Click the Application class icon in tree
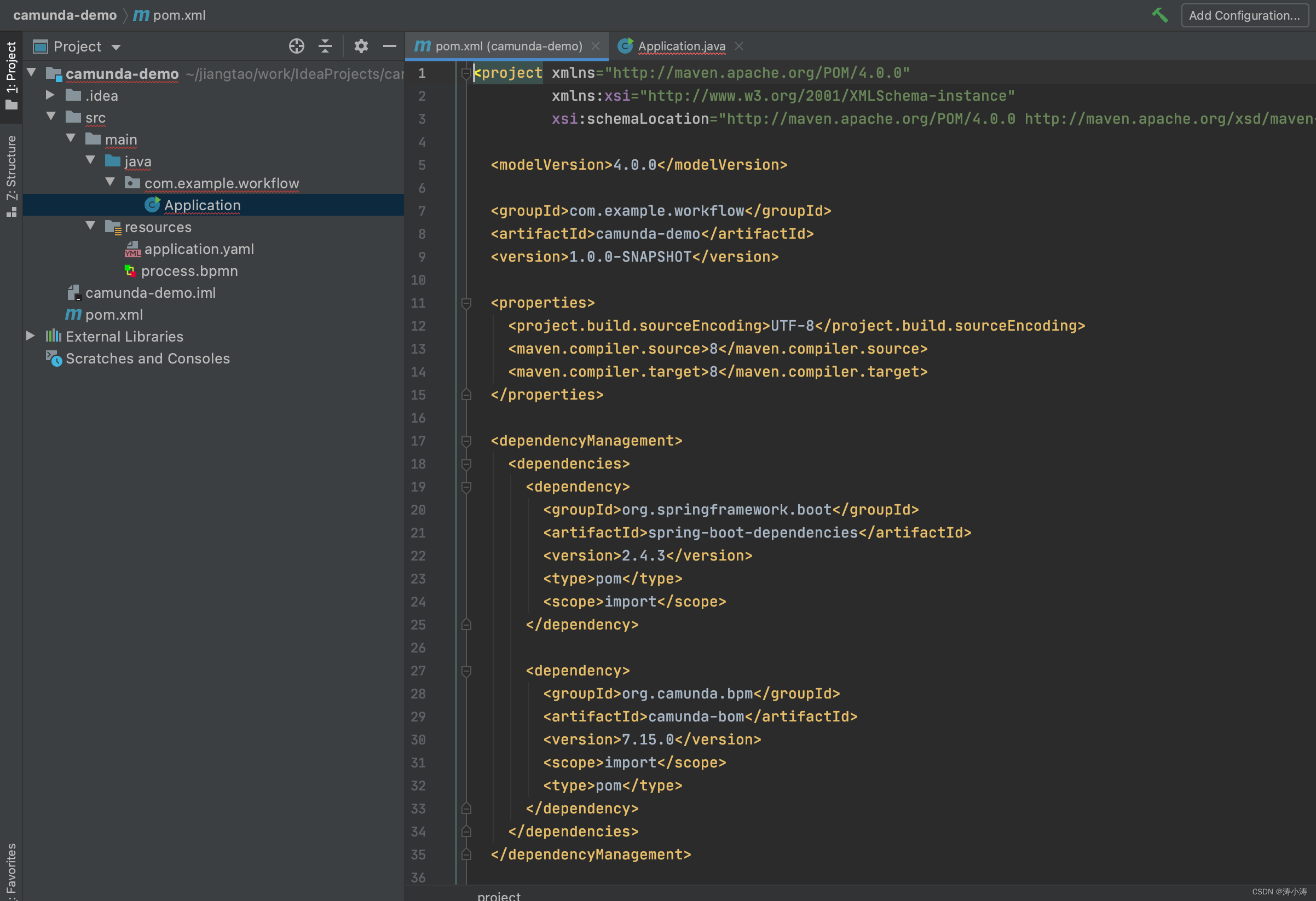The width and height of the screenshot is (1316, 901). coord(152,204)
